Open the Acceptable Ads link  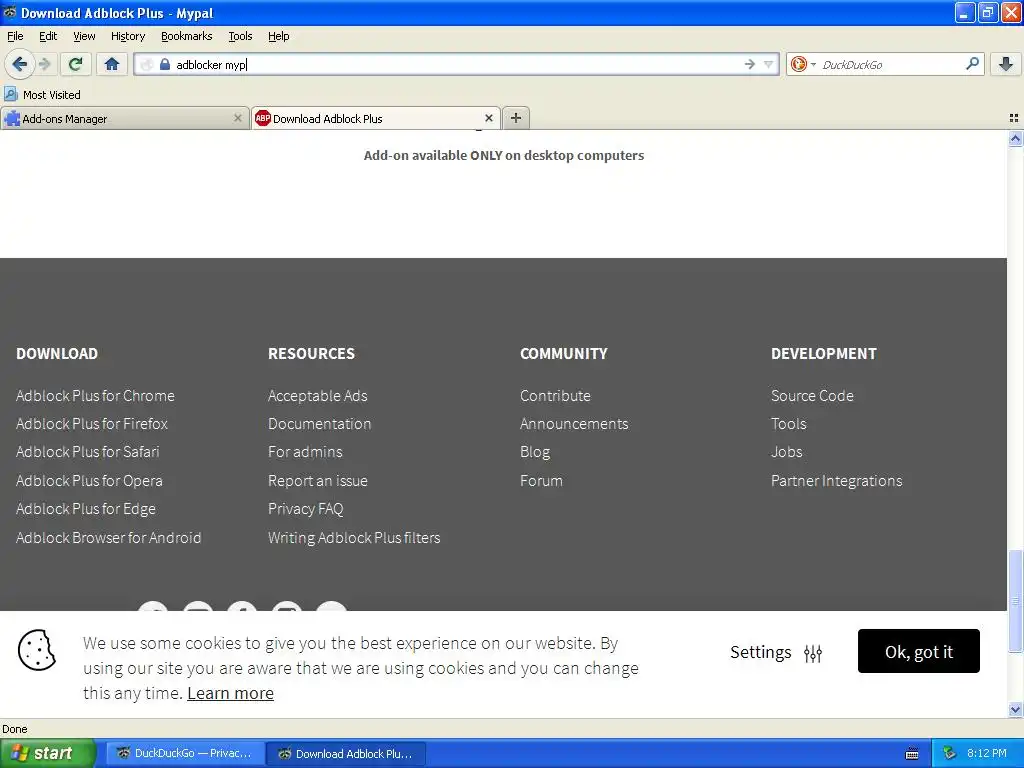[317, 396]
